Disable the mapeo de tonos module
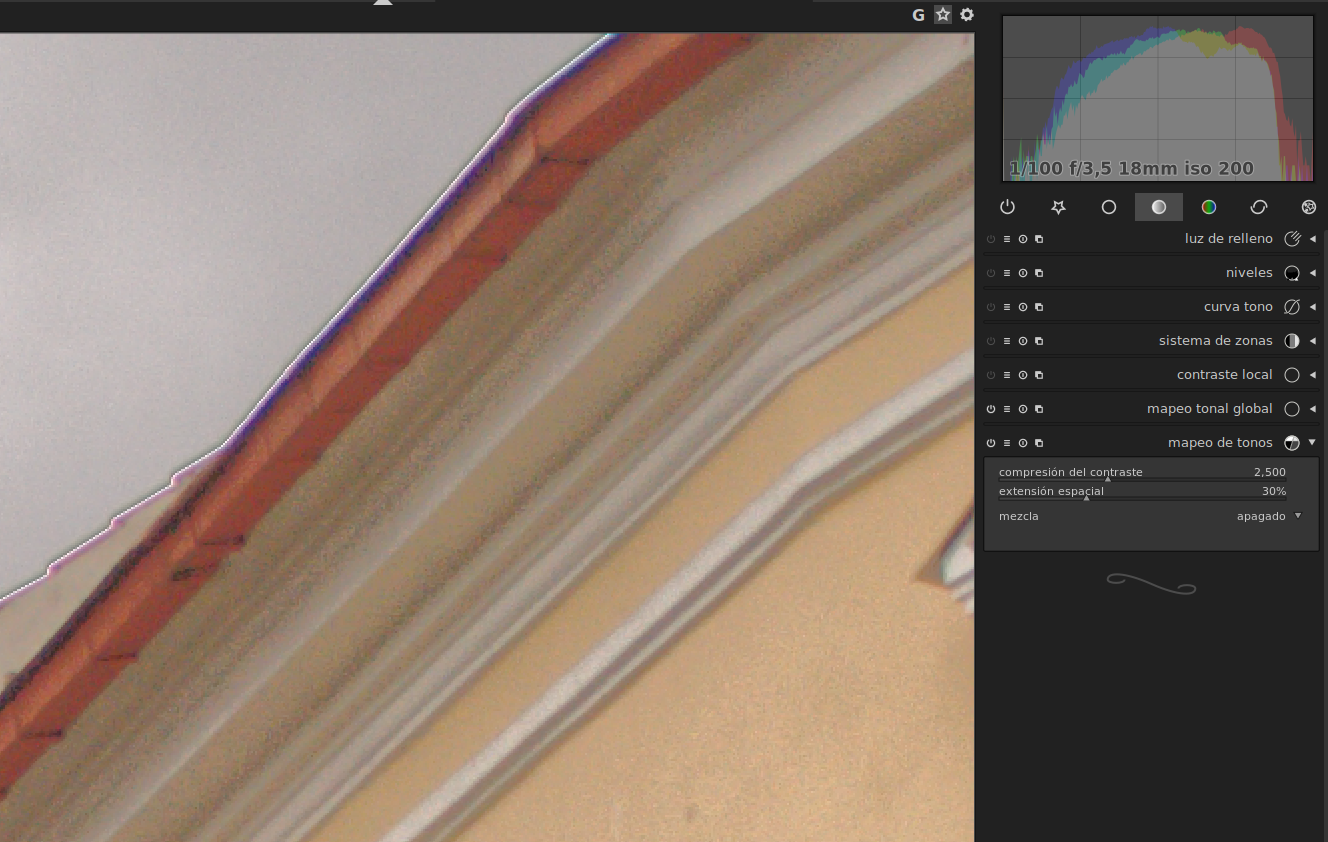The image size is (1328, 842). point(991,443)
